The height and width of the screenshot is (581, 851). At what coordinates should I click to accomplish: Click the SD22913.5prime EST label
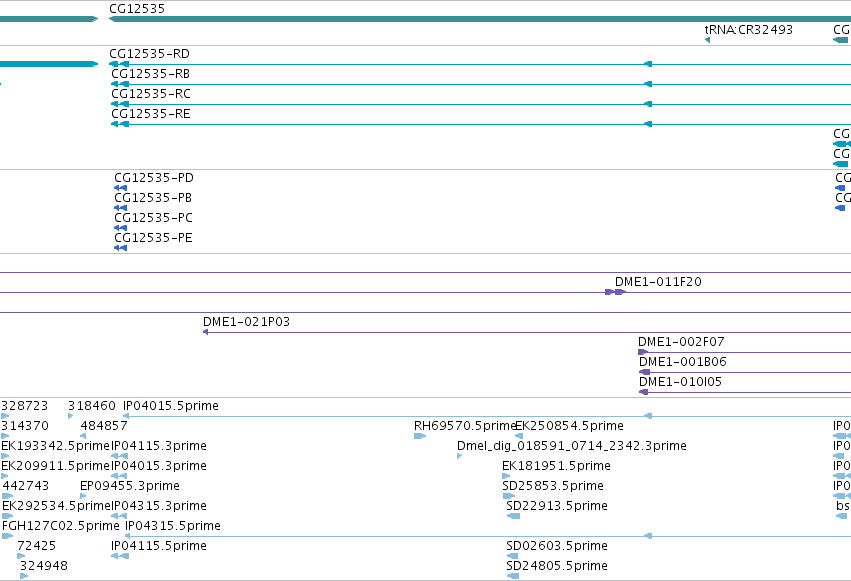pyautogui.click(x=557, y=506)
